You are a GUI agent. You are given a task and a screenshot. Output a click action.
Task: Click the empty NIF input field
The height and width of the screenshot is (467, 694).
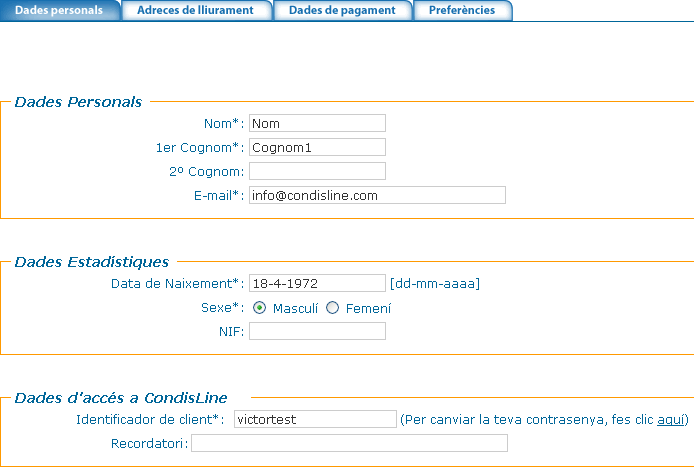click(x=317, y=331)
